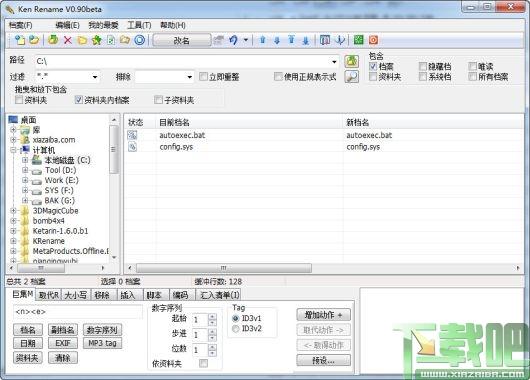Screen dimensions: 530x380
Task: Click the move-to-top arrow icon
Action: pos(291,40)
